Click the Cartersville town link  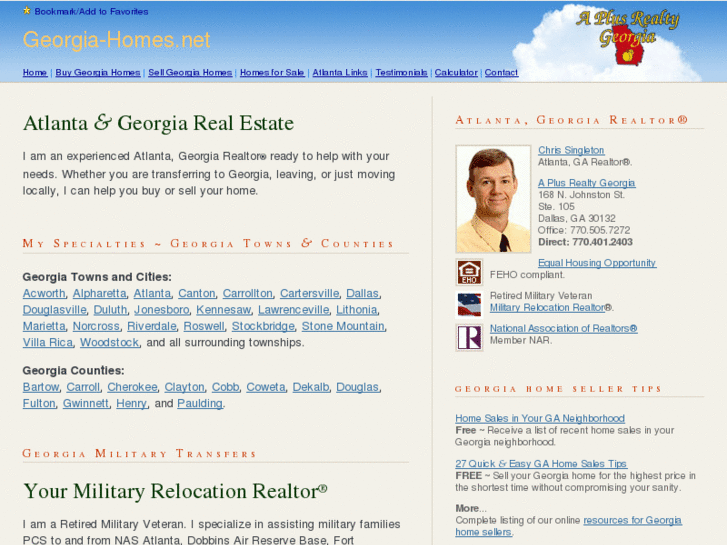point(309,294)
